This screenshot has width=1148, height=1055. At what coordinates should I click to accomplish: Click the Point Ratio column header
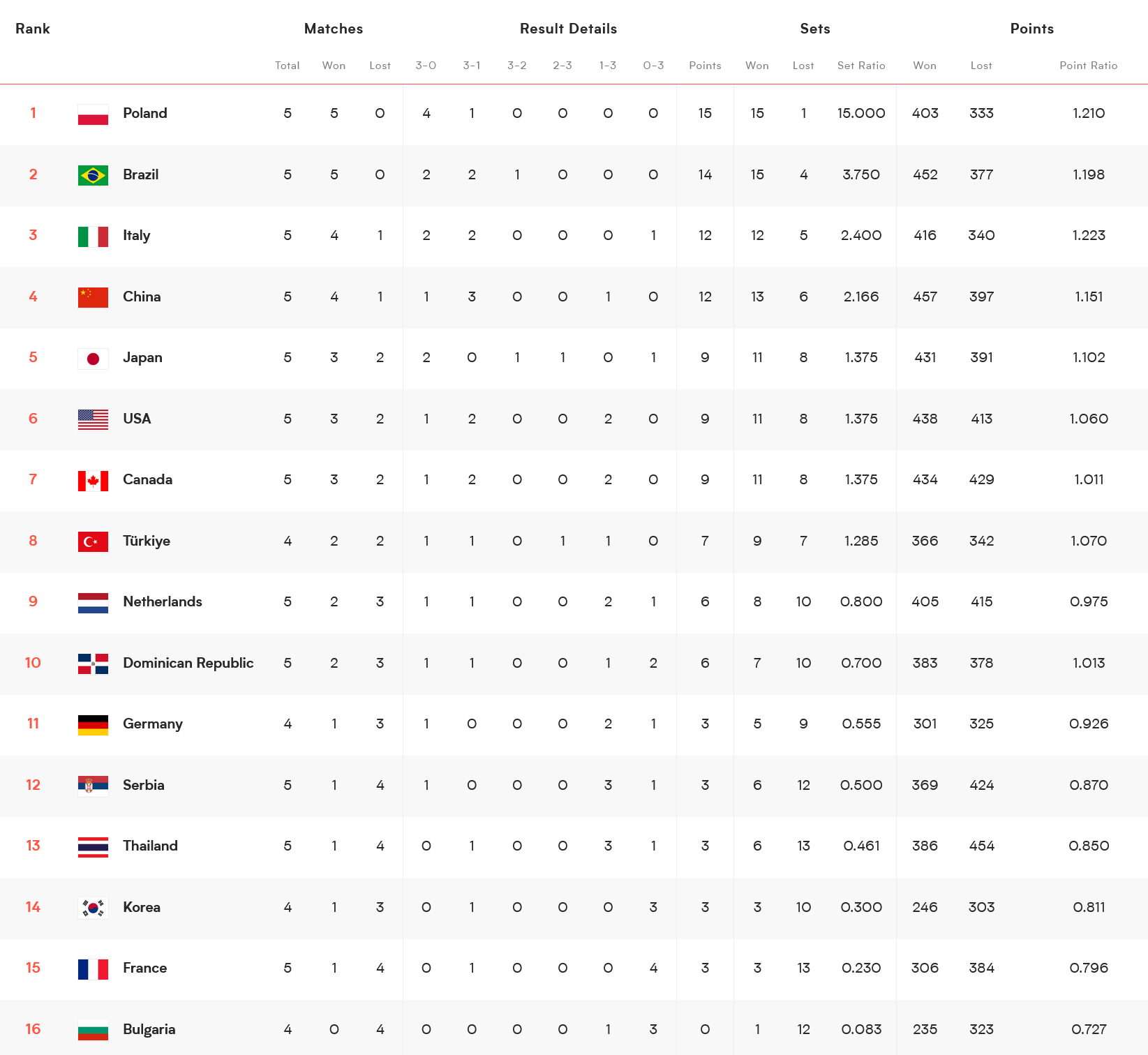(1087, 66)
